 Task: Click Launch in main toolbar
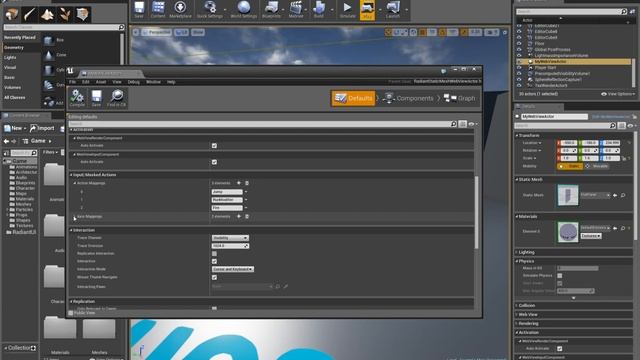pyautogui.click(x=393, y=10)
